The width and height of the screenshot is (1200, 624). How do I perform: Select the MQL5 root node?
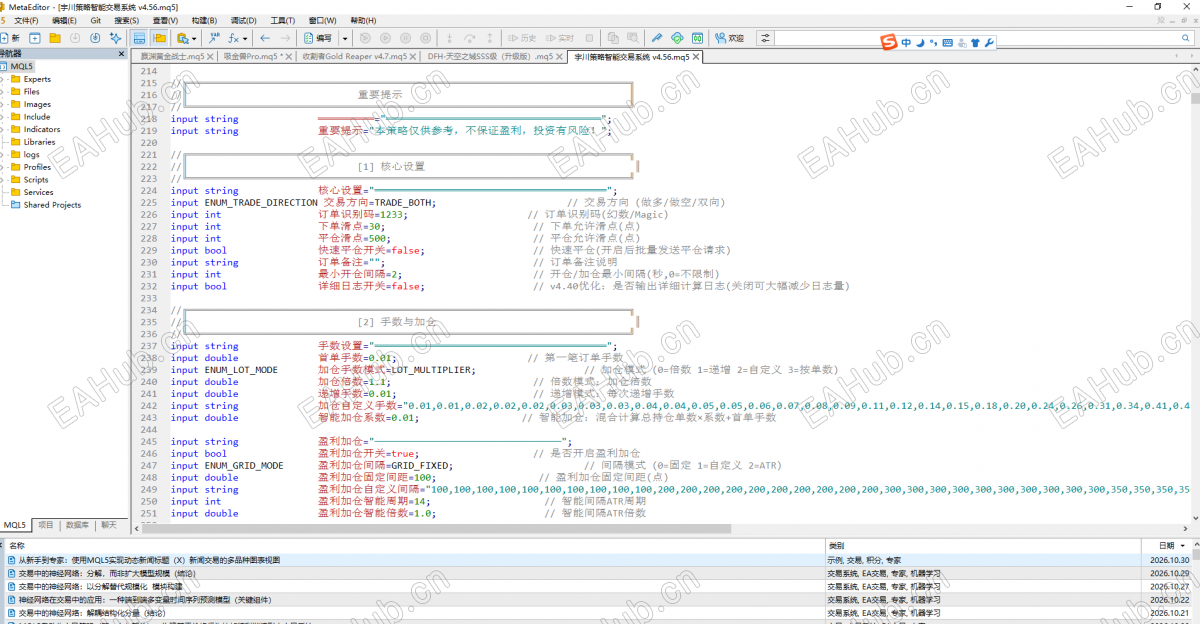click(x=16, y=66)
